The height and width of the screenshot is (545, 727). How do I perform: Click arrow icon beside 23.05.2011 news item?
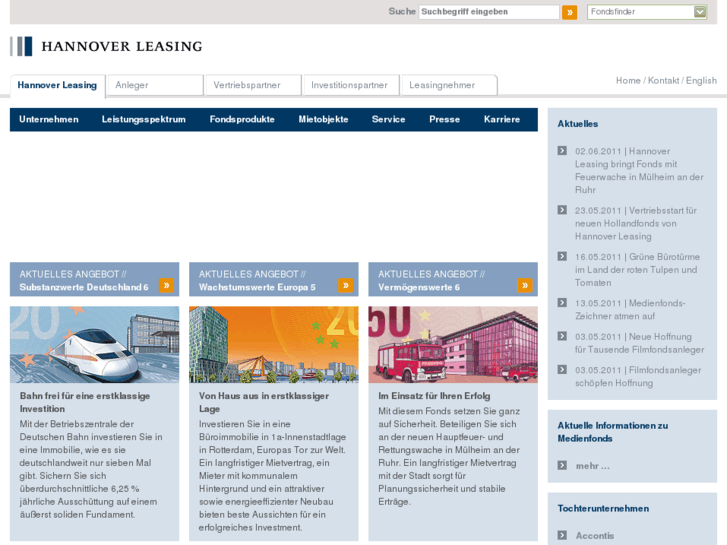(562, 210)
